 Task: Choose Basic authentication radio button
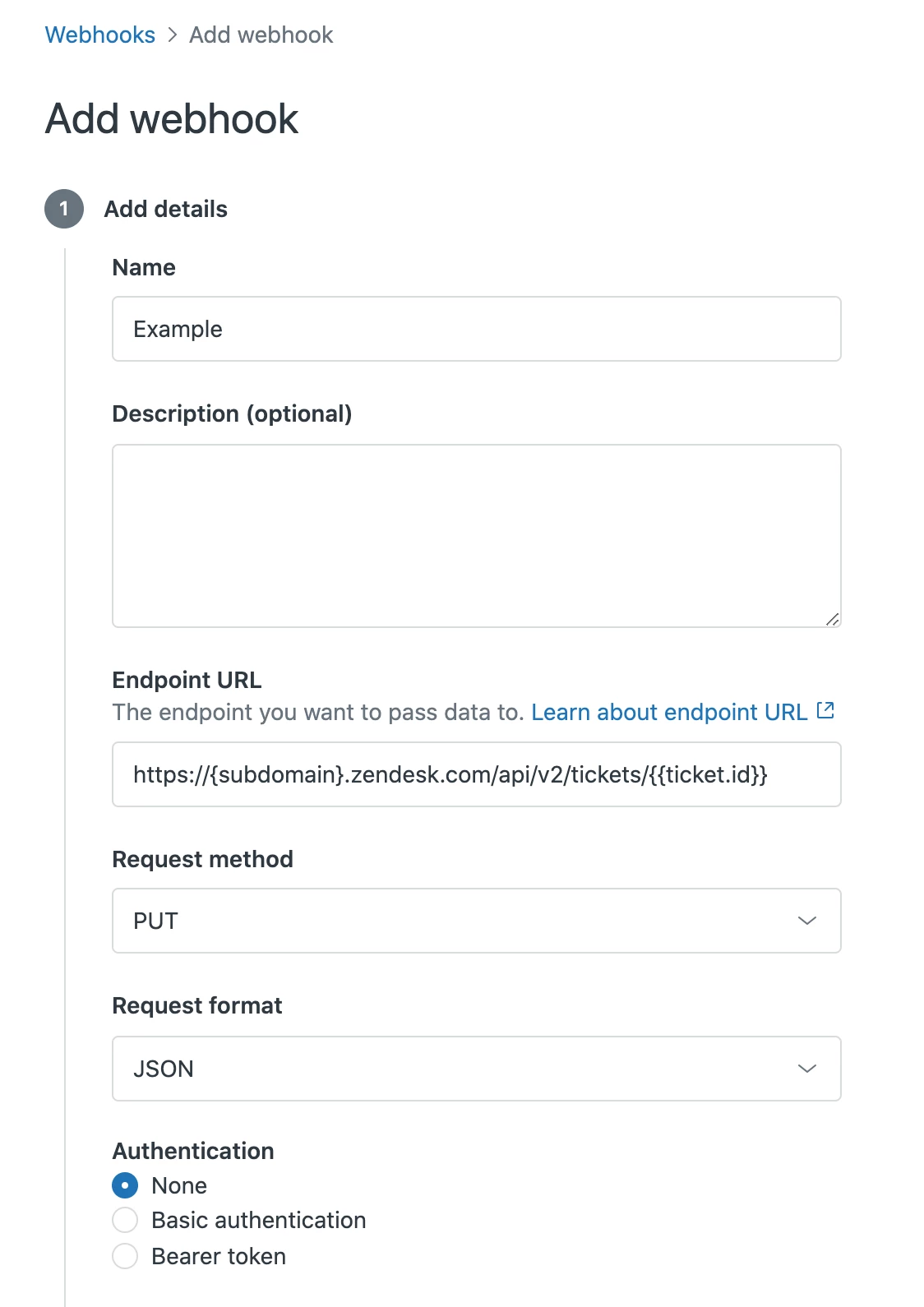[x=125, y=1220]
